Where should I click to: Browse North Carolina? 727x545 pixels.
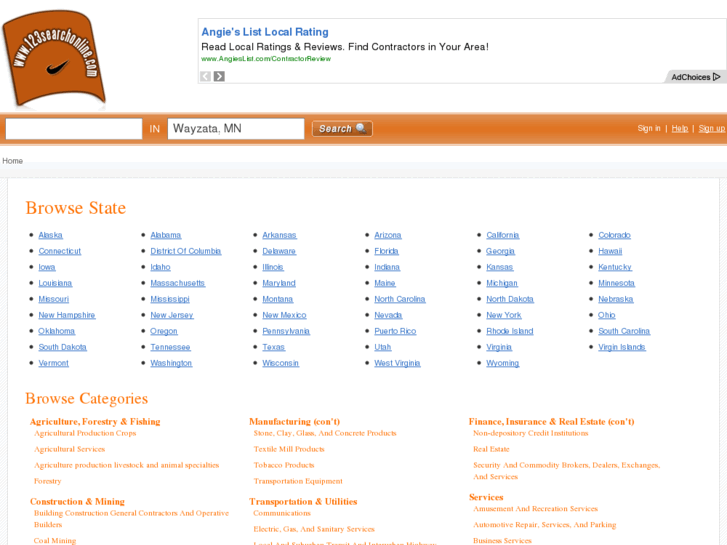400,299
